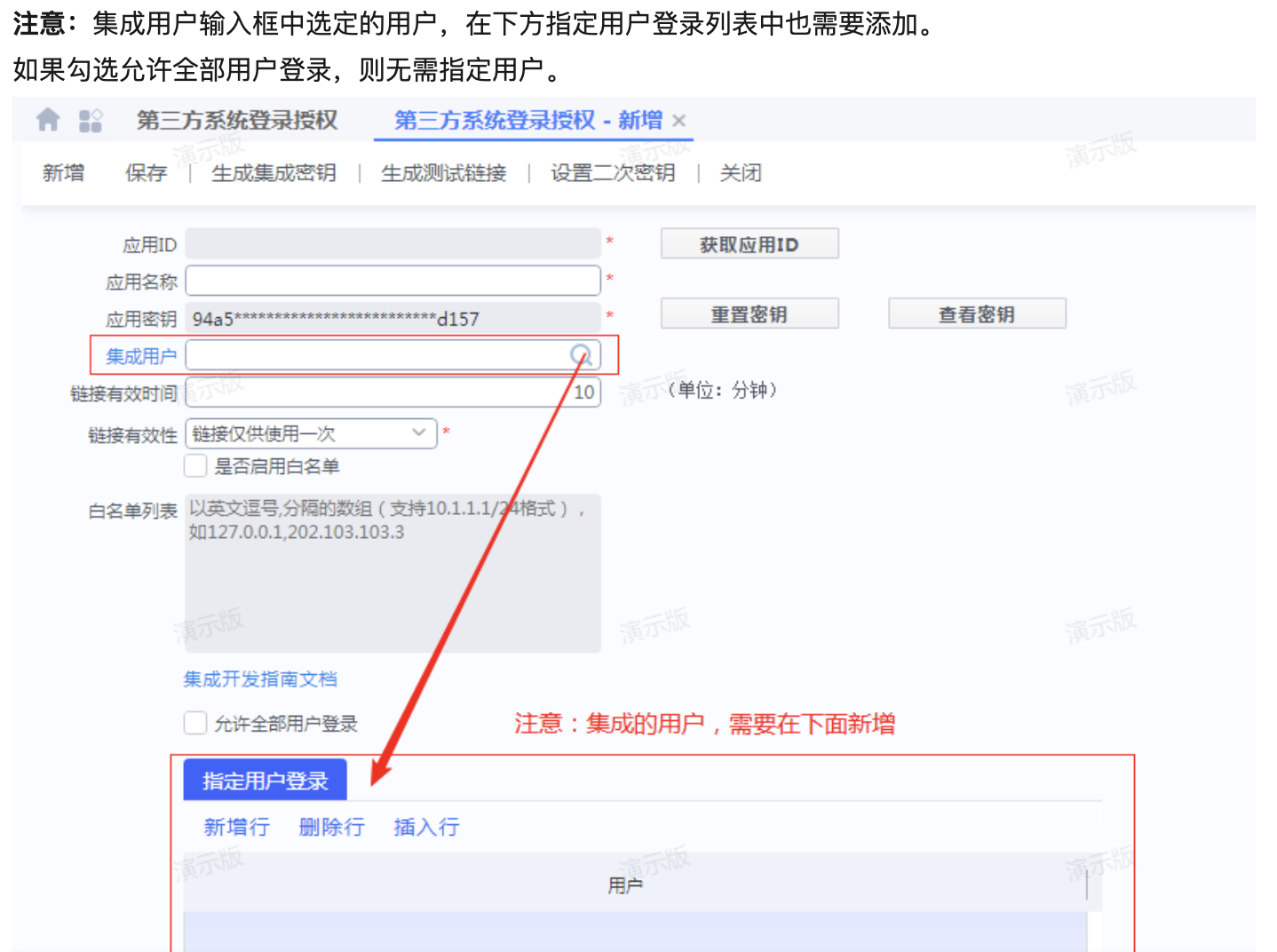This screenshot has width=1277, height=952.
Task: Click the 集成用户 blue label link
Action: 140,355
